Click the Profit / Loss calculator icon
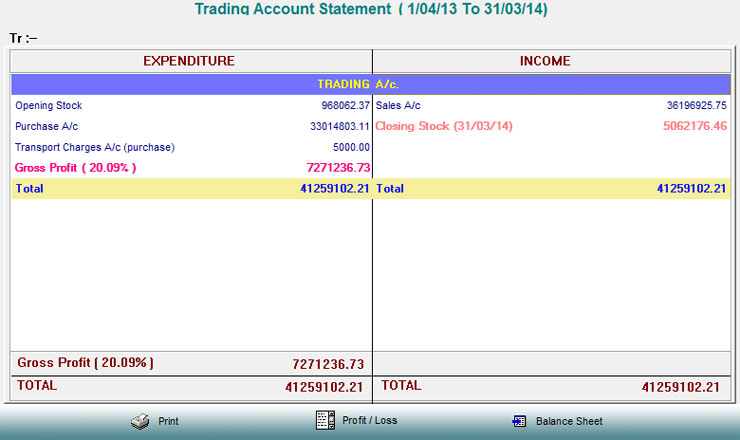This screenshot has width=740, height=440. [x=324, y=420]
